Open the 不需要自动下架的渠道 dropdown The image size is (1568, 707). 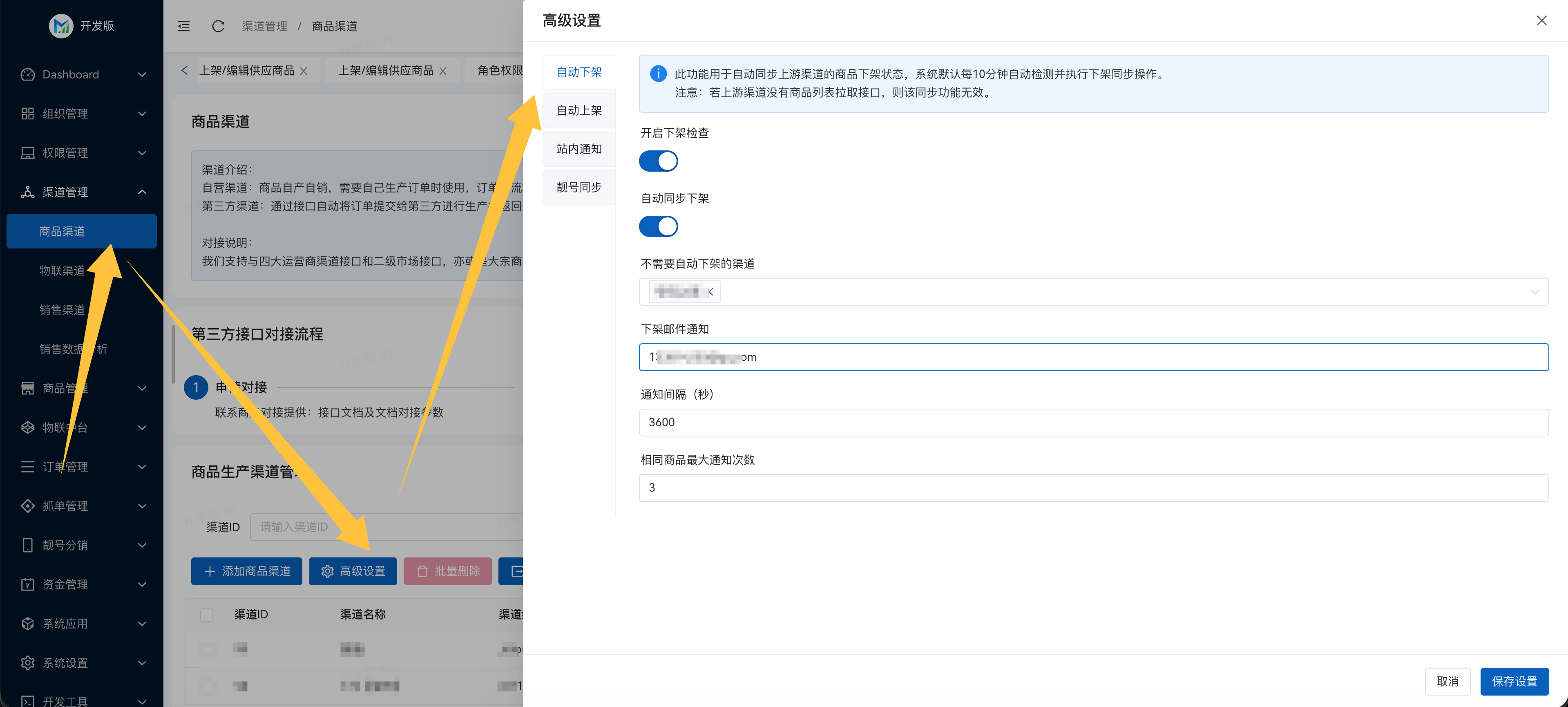click(x=1534, y=292)
